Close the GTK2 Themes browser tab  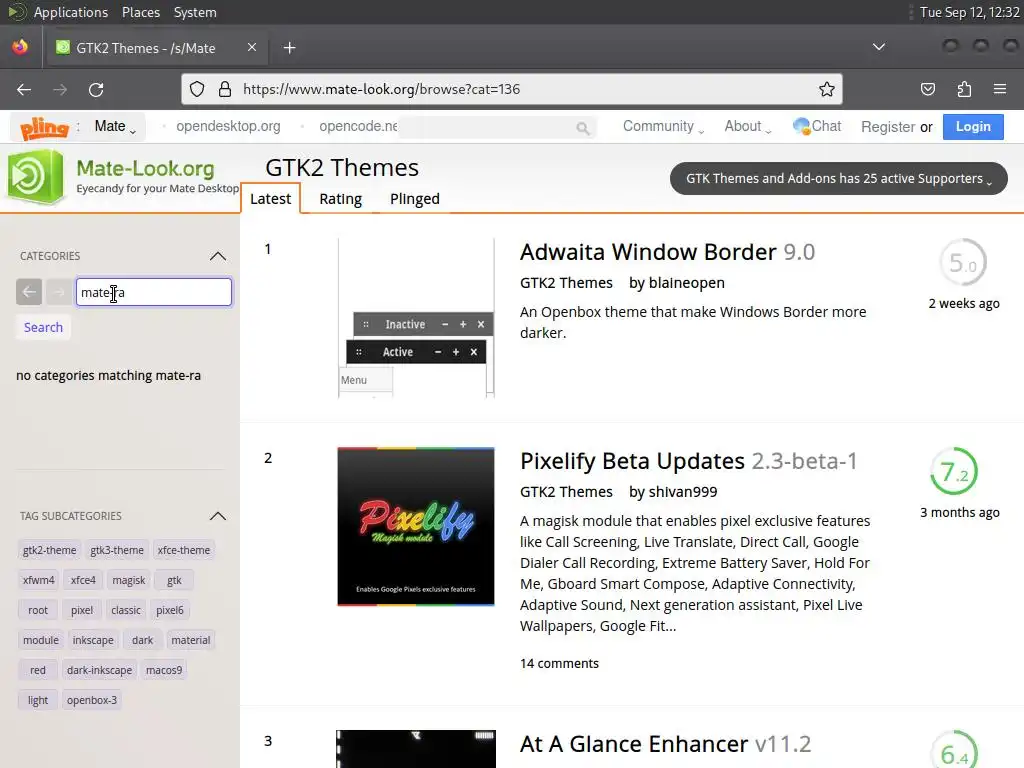click(x=251, y=47)
